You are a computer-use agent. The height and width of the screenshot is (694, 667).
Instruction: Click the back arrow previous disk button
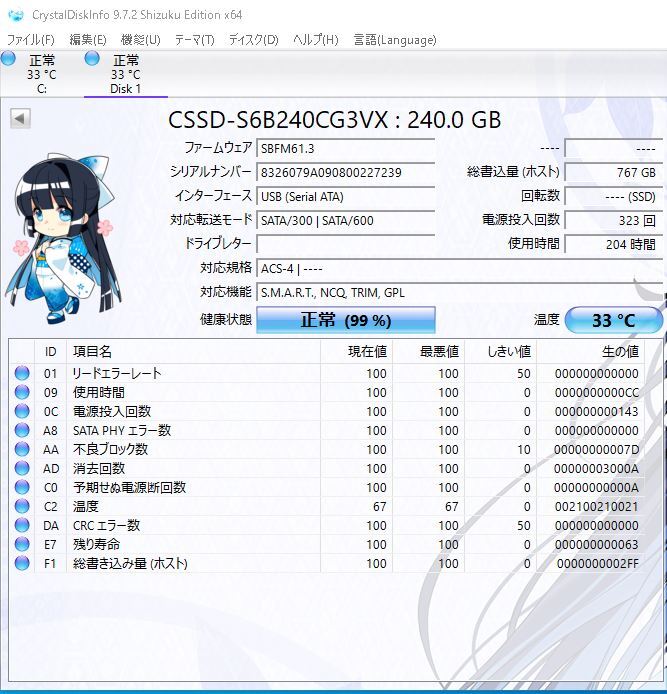[20, 118]
